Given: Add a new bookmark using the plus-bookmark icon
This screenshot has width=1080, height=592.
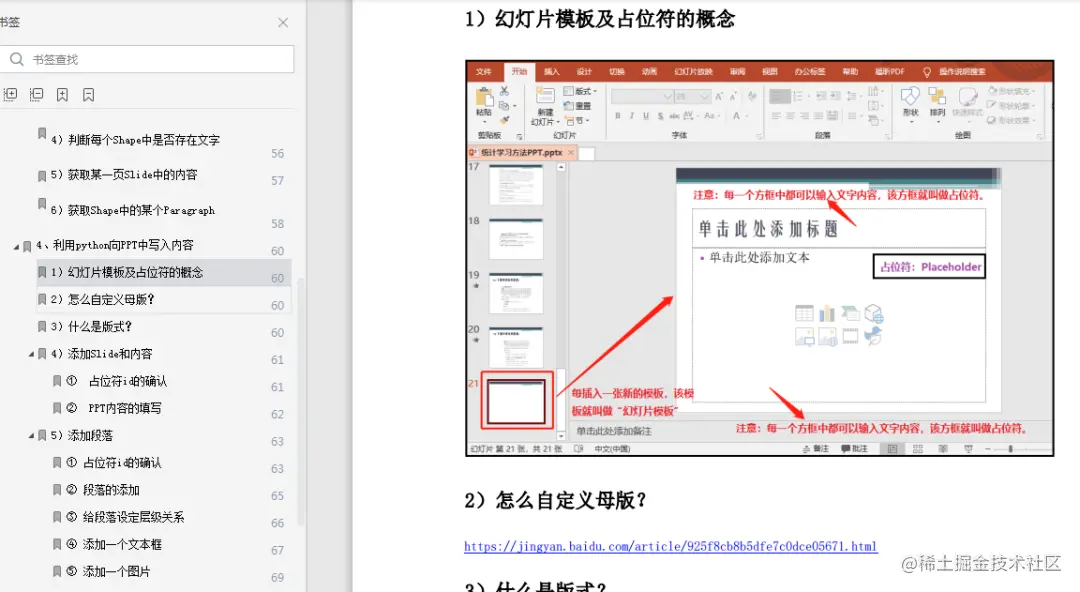Looking at the screenshot, I should point(61,94).
